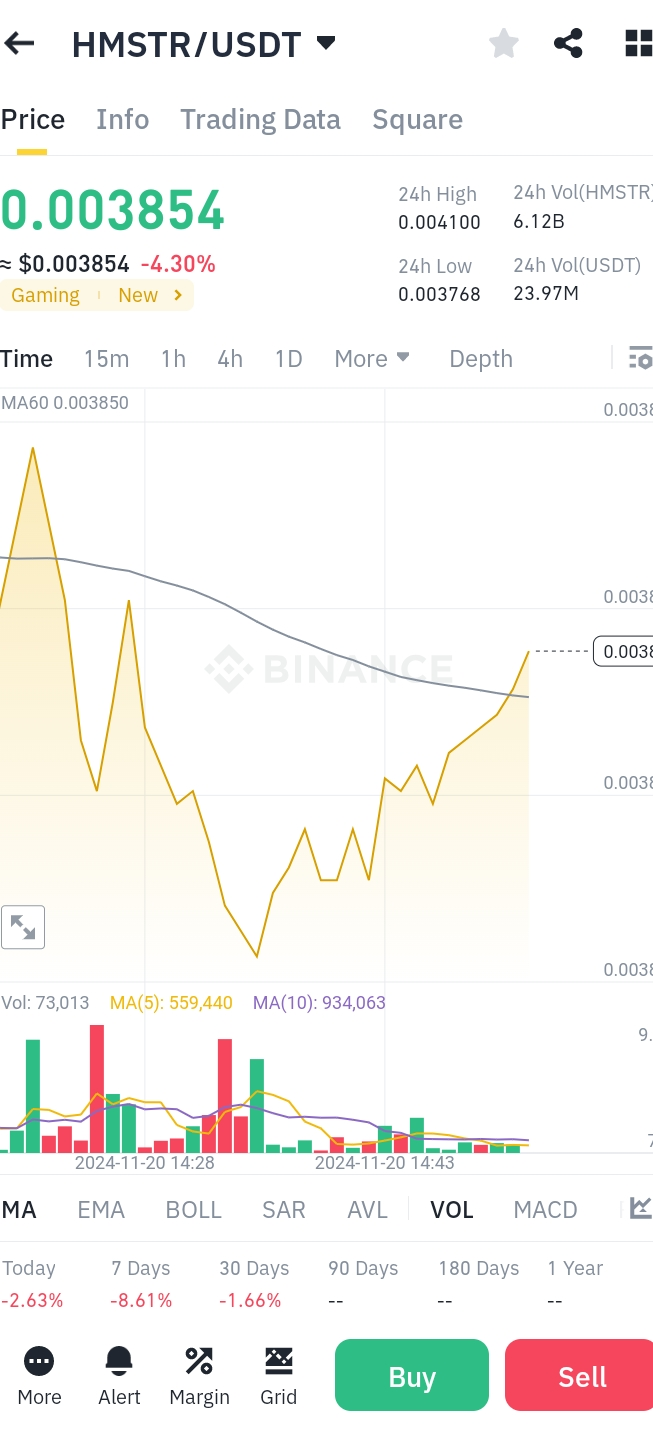The image size is (653, 1452).
Task: Open the HMSTR/USDT pair dropdown
Action: pos(325,43)
